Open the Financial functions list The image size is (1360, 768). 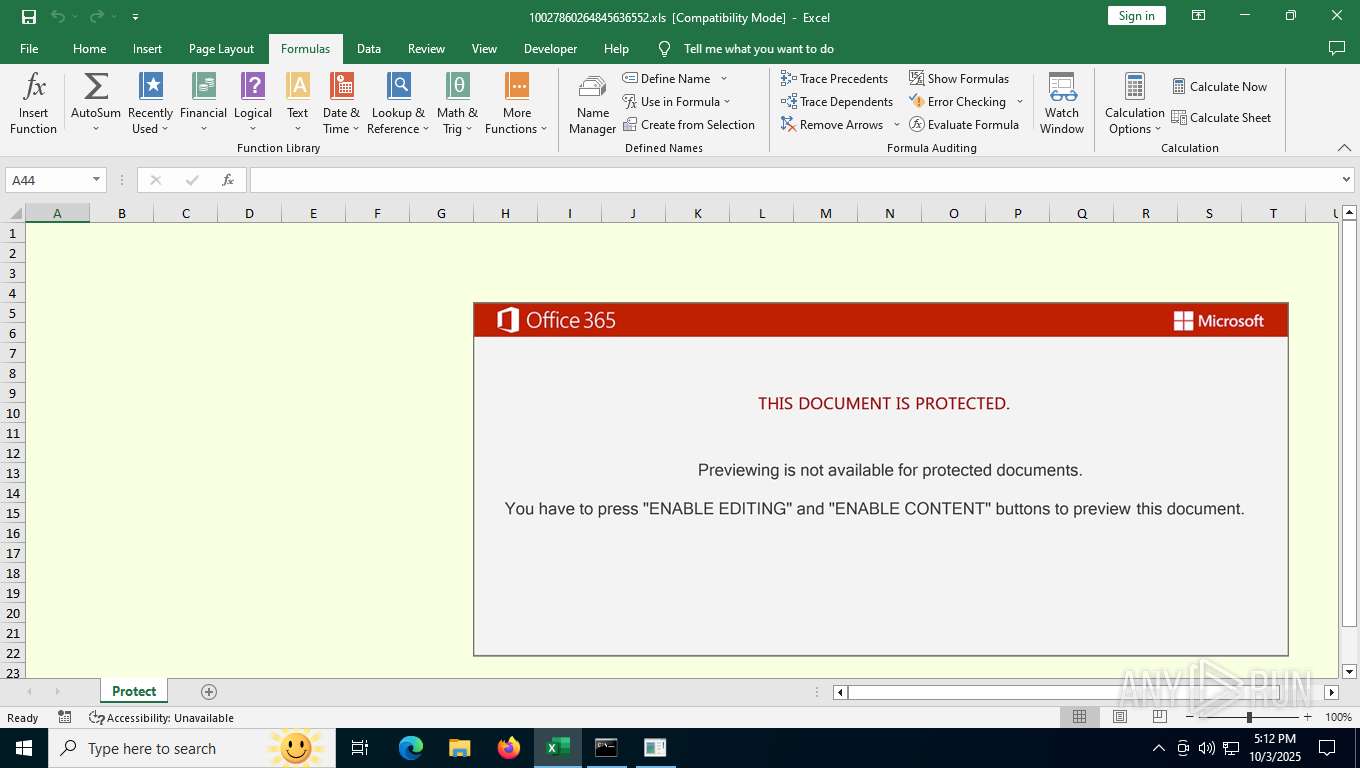tap(203, 103)
